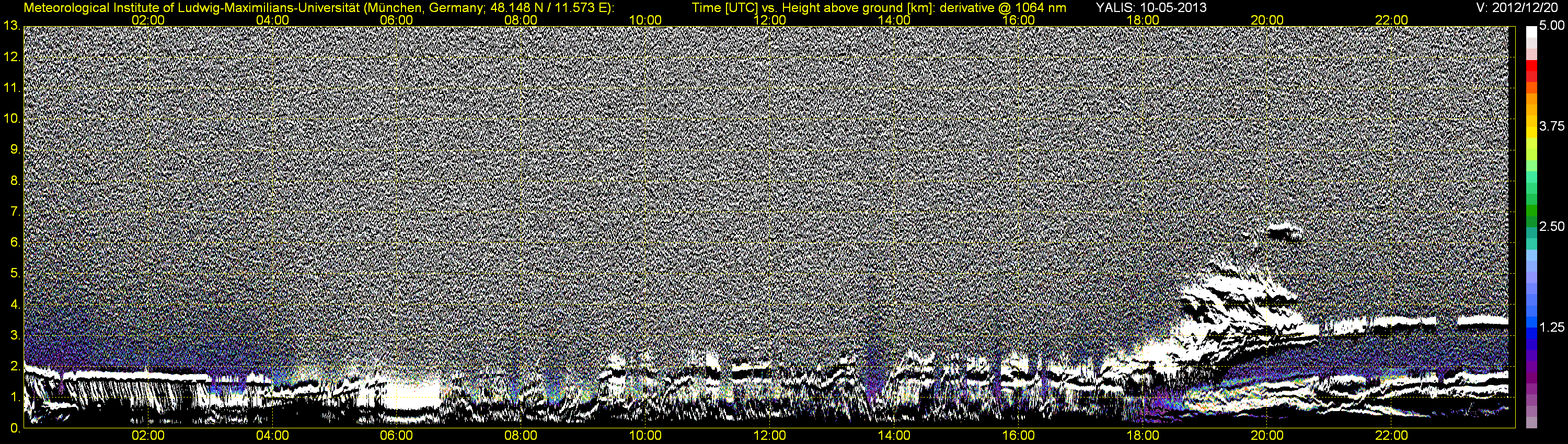
Task: Click 10:00 on the bottom time axis
Action: tap(645, 436)
